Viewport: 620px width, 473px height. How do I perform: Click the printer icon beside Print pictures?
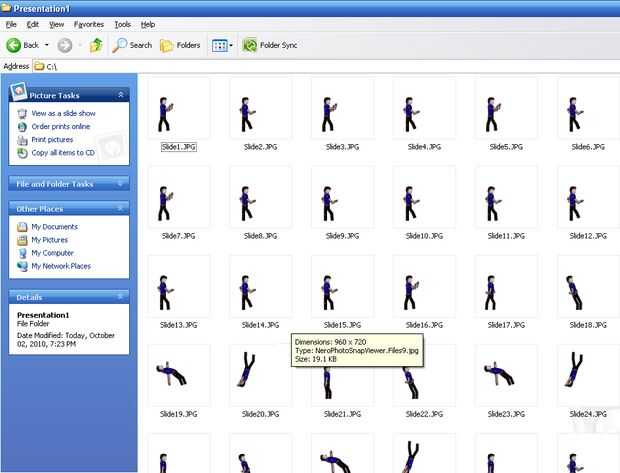22,140
